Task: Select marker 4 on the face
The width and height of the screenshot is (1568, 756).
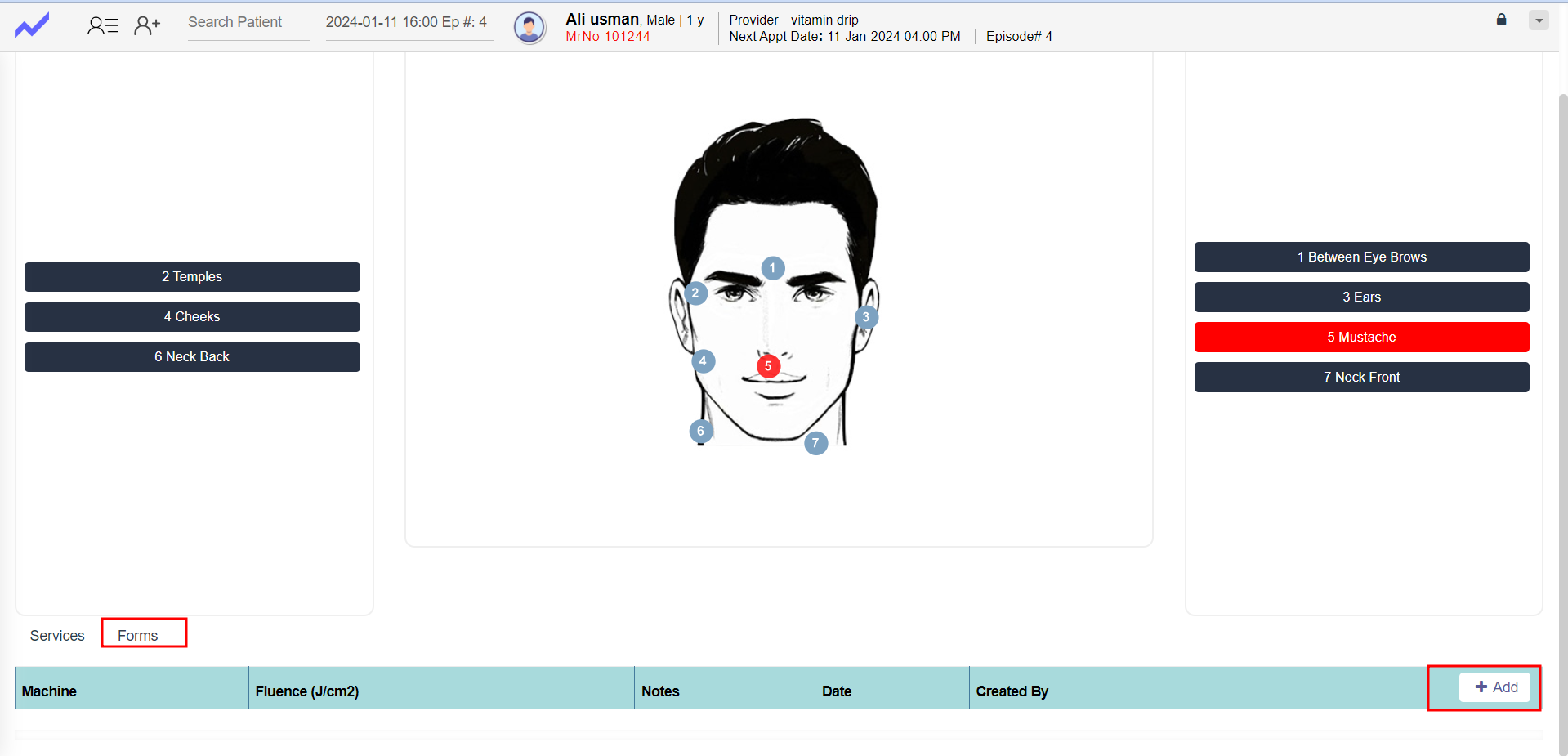Action: [703, 361]
